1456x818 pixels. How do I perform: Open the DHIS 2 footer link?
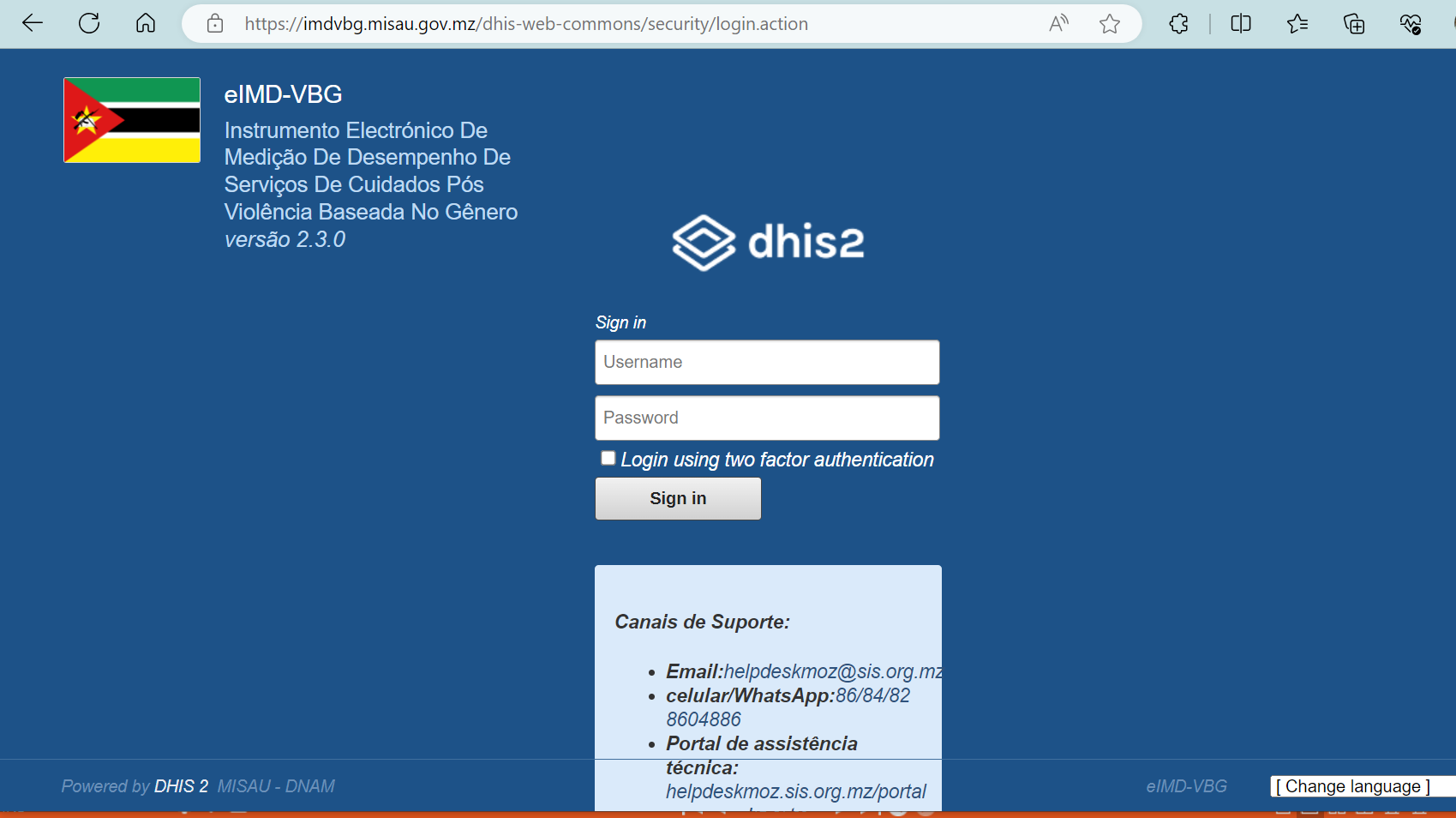point(181,786)
